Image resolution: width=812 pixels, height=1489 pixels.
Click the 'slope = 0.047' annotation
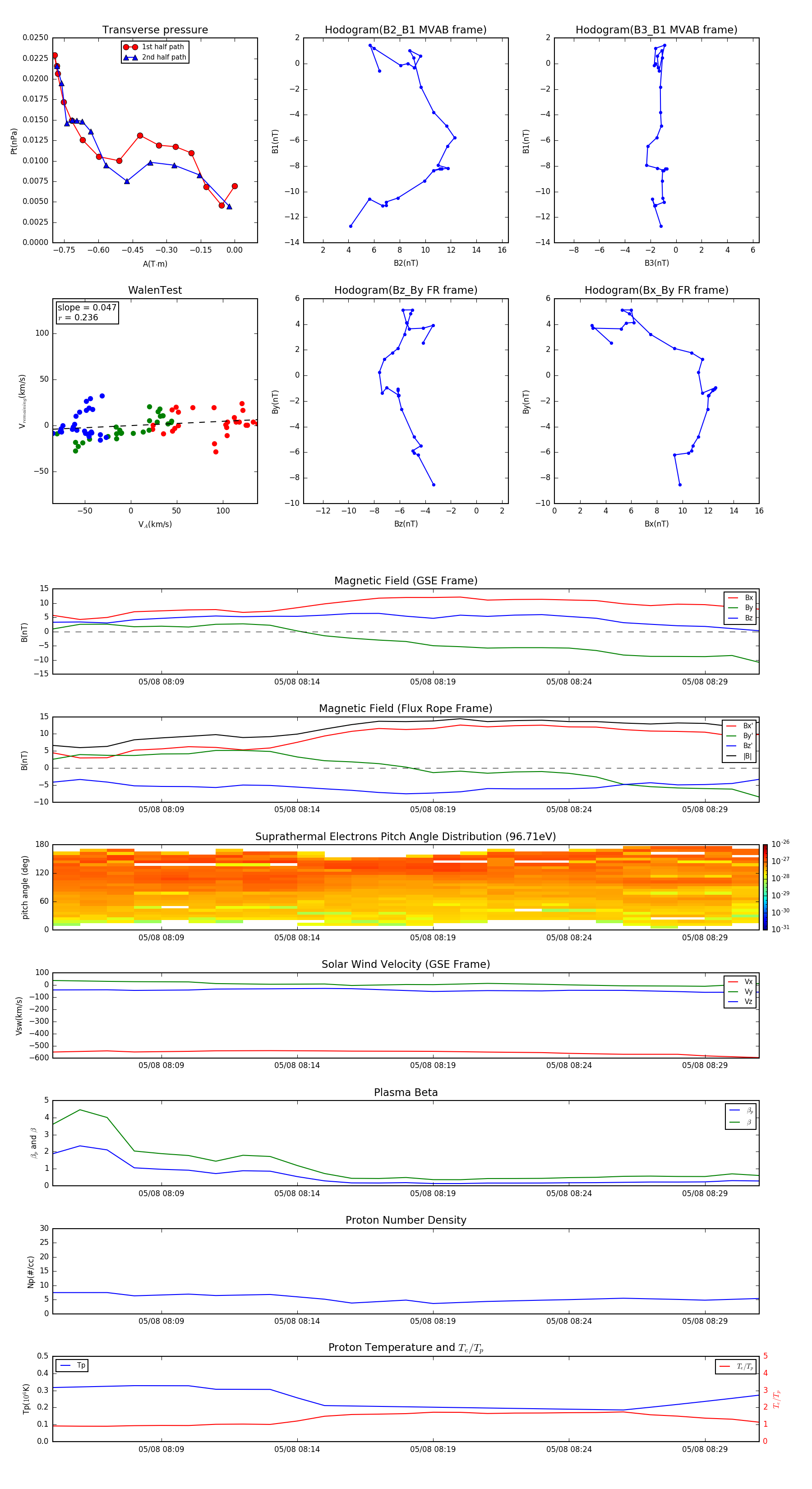click(x=87, y=308)
